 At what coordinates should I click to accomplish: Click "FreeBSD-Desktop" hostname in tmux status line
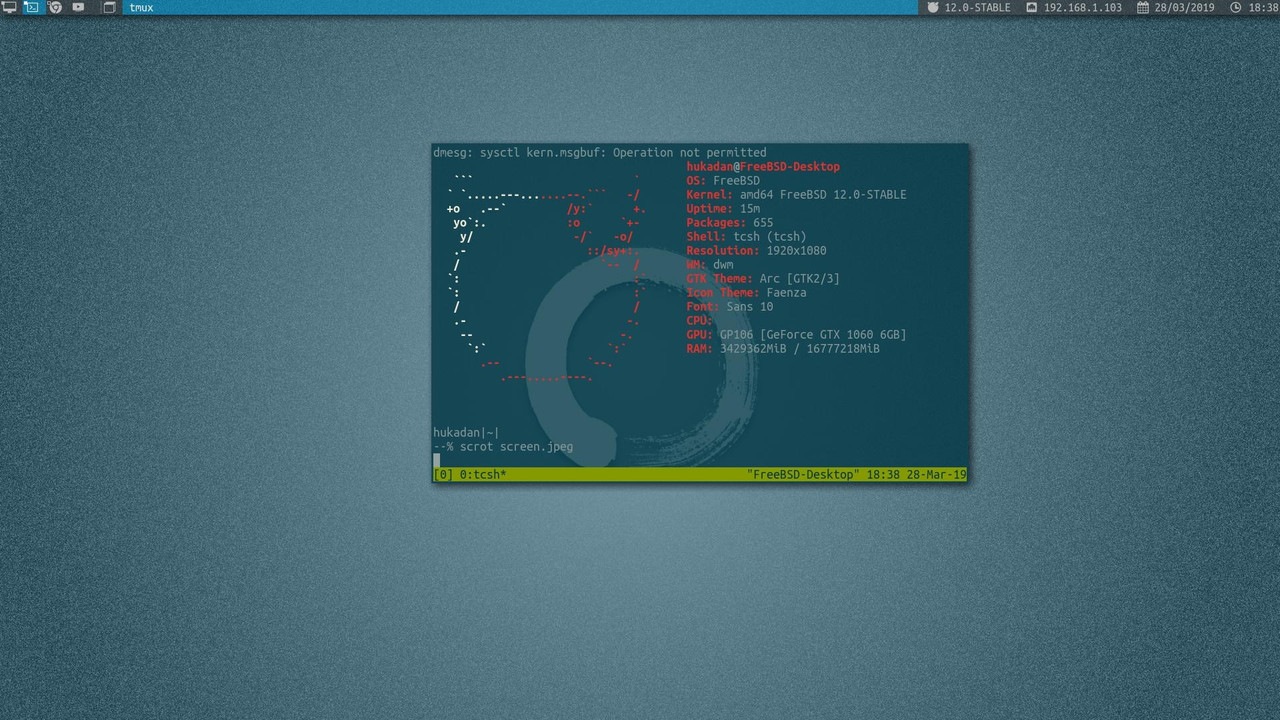[803, 474]
